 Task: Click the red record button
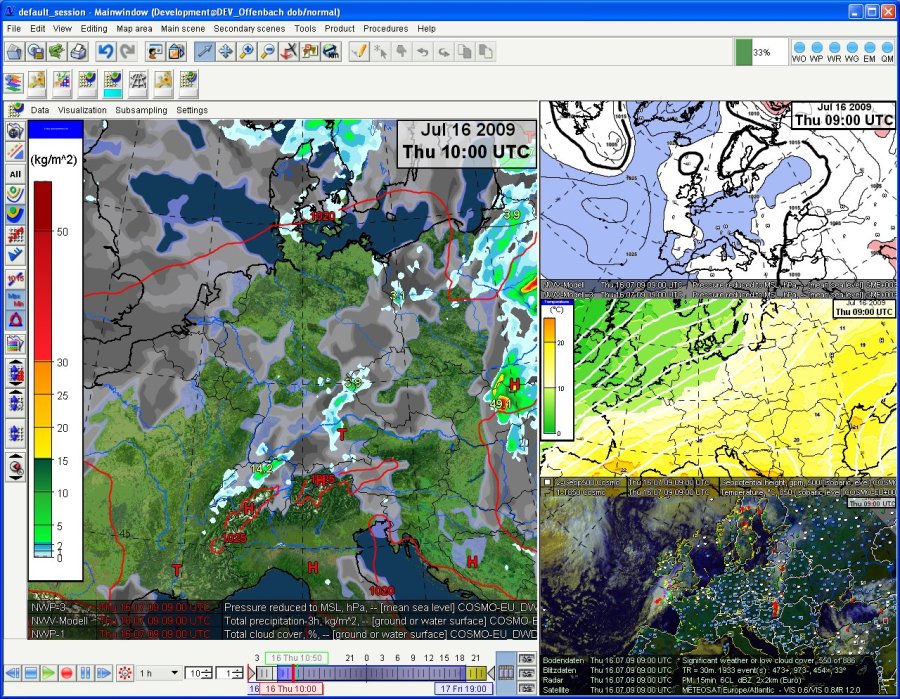[67, 673]
